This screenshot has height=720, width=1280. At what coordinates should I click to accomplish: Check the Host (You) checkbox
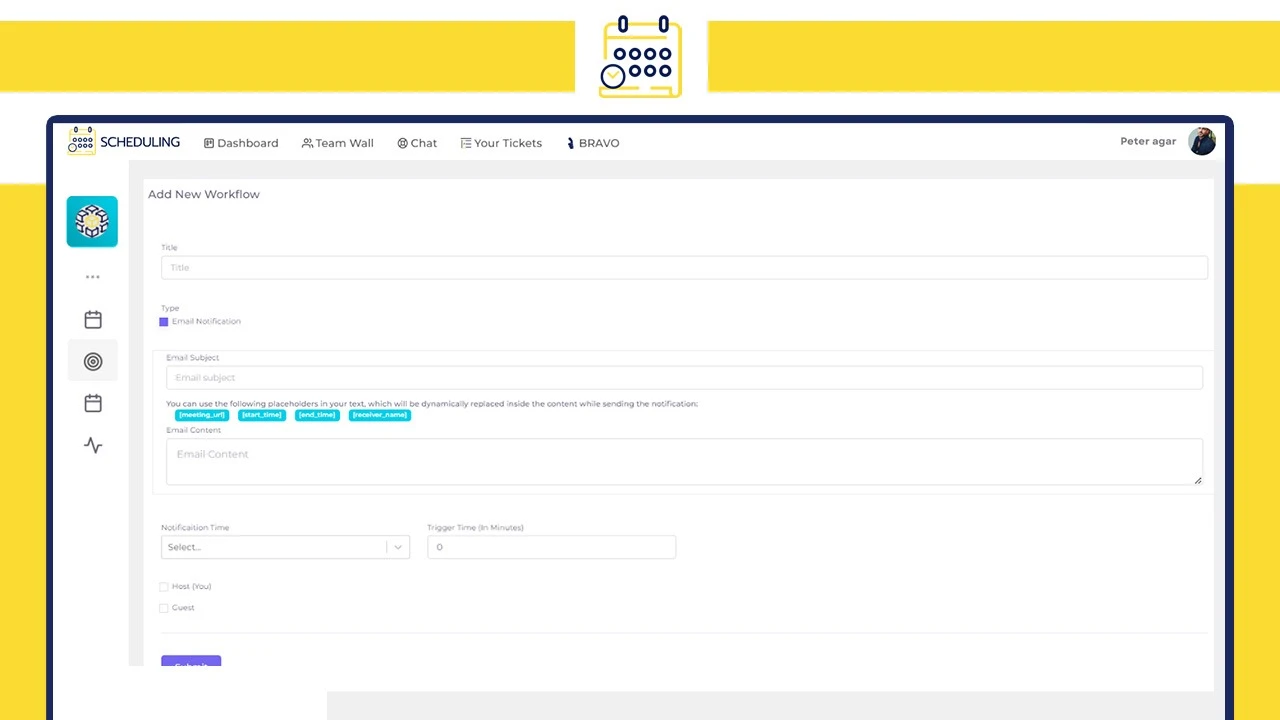coord(164,587)
